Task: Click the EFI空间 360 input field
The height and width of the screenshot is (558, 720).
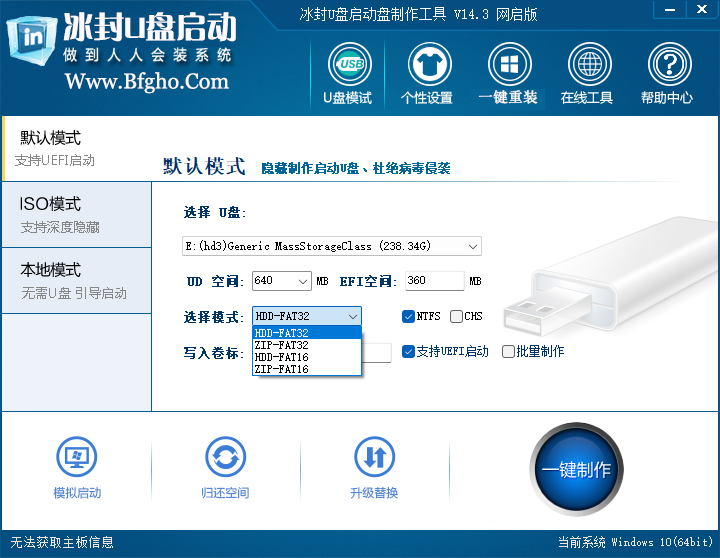Action: pyautogui.click(x=434, y=281)
